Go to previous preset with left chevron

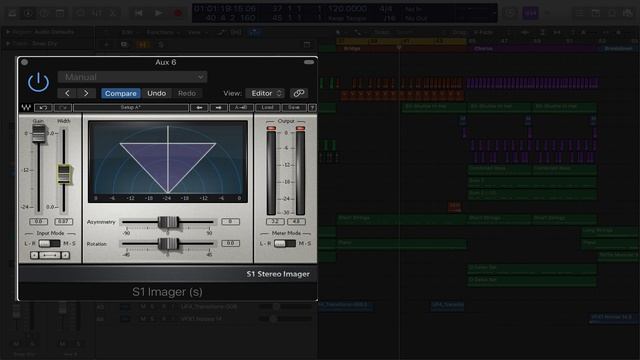pos(67,93)
